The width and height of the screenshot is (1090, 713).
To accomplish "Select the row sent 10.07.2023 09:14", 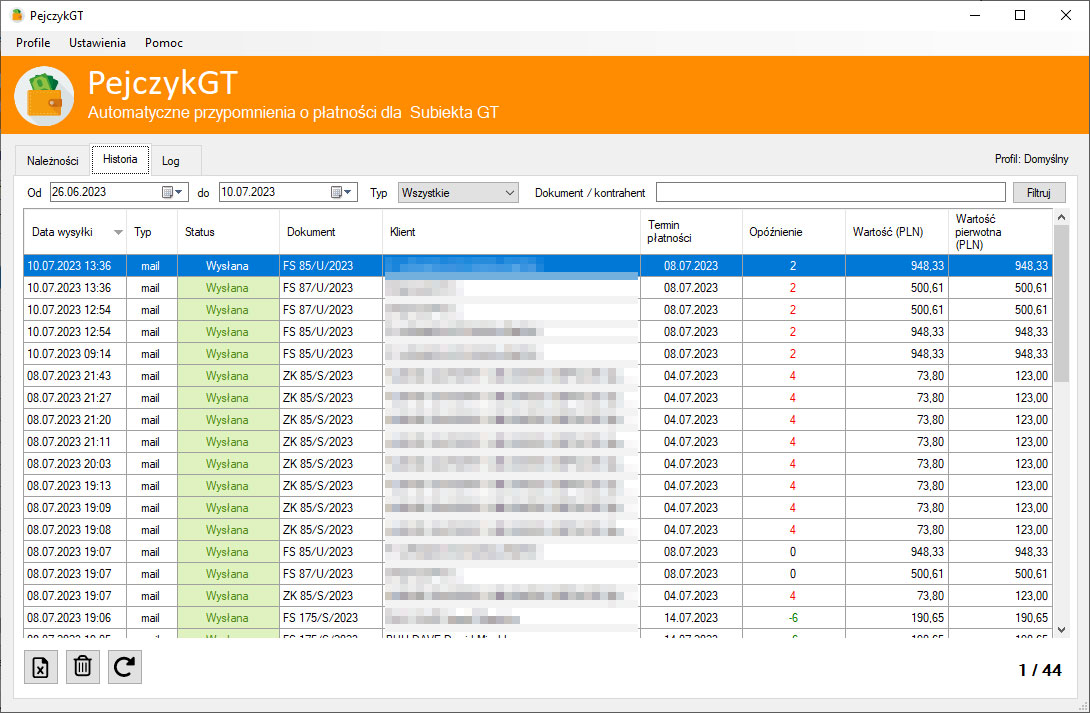I will coord(538,354).
